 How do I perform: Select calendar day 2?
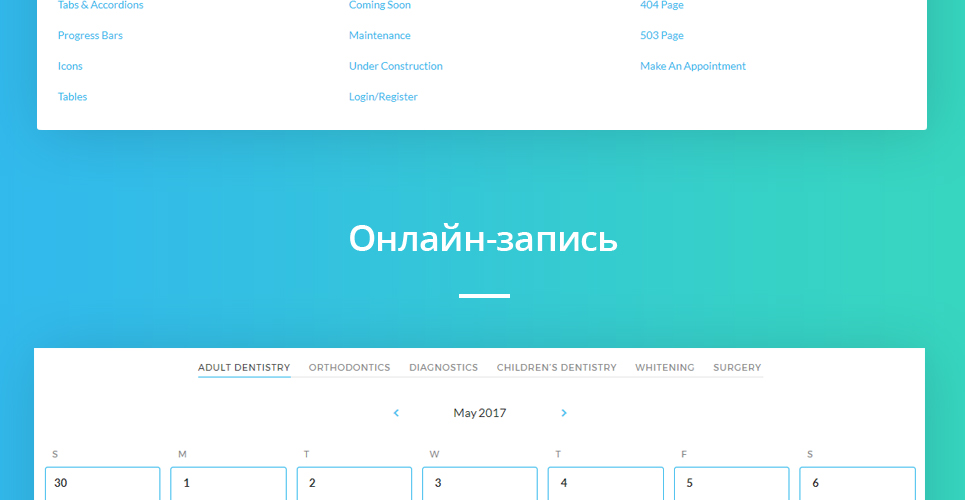tap(354, 483)
